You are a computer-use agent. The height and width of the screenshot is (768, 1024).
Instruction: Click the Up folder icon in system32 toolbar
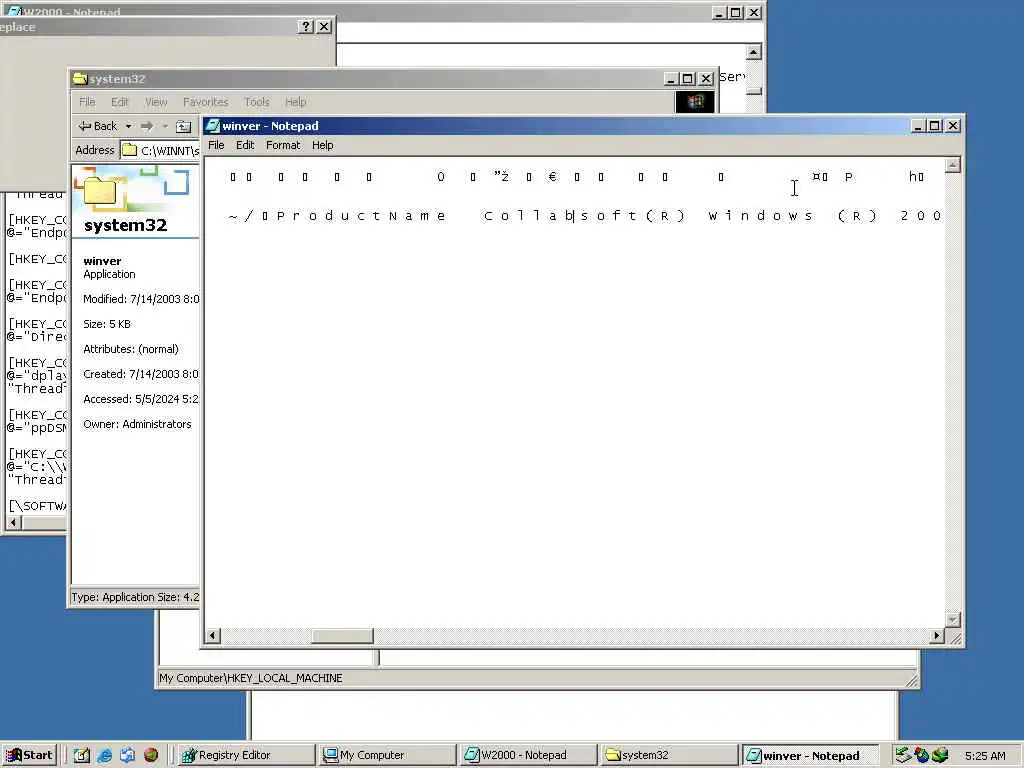pyautogui.click(x=184, y=126)
